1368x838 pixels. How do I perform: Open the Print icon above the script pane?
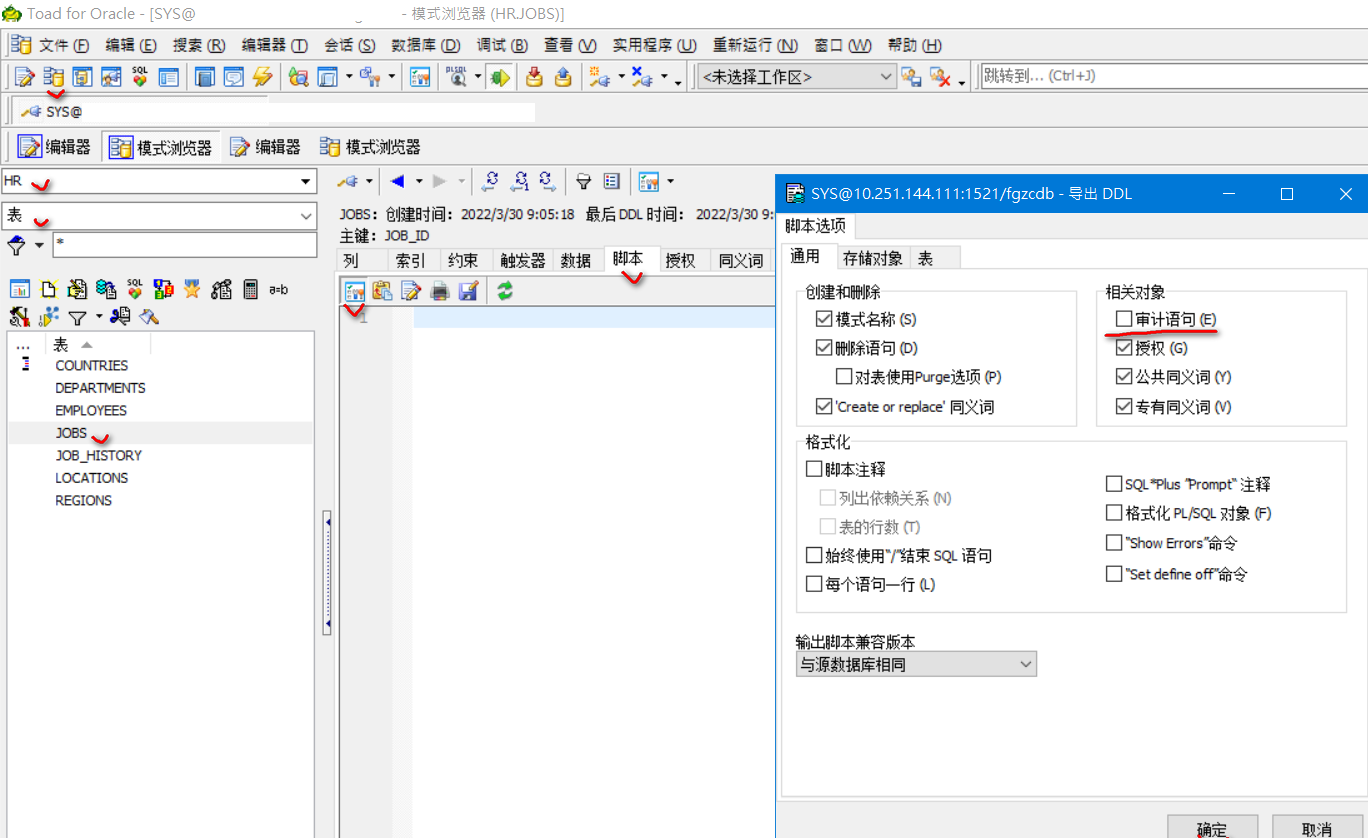point(440,290)
